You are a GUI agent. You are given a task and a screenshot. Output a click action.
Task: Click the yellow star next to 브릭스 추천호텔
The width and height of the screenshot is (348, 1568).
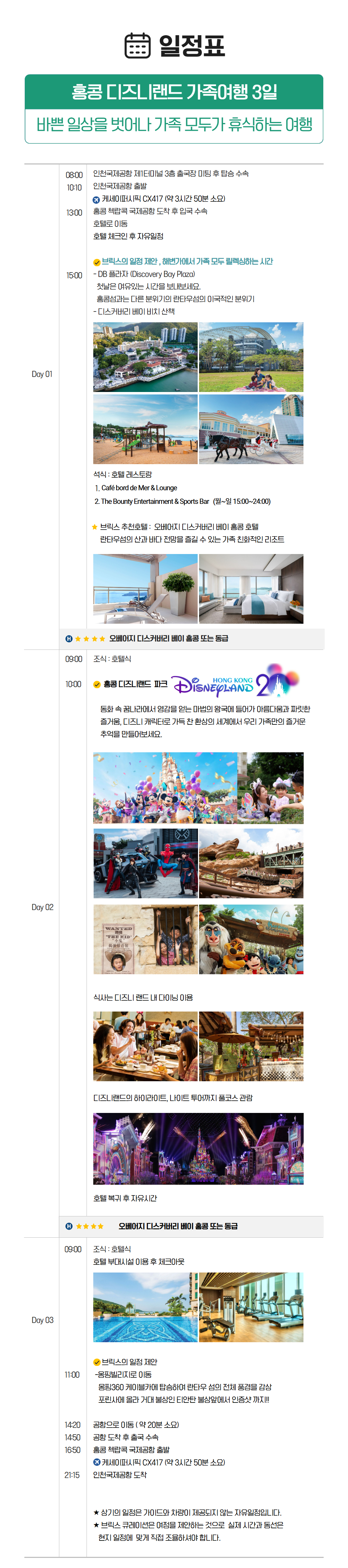pos(94,527)
